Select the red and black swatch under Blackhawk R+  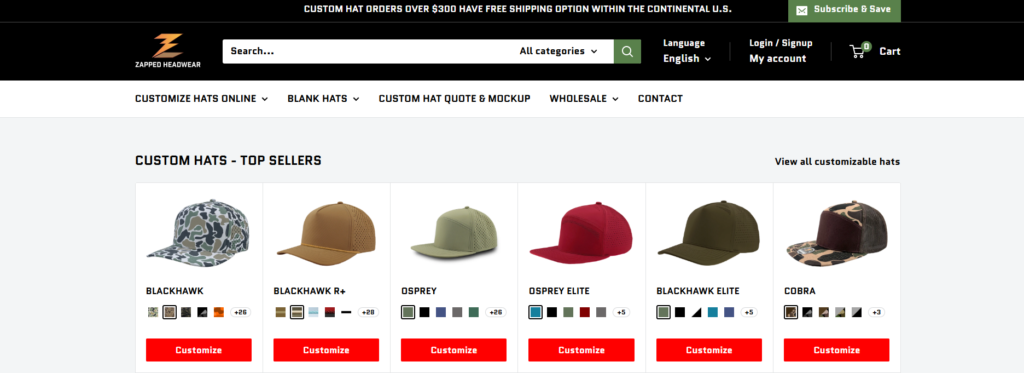[x=330, y=312]
